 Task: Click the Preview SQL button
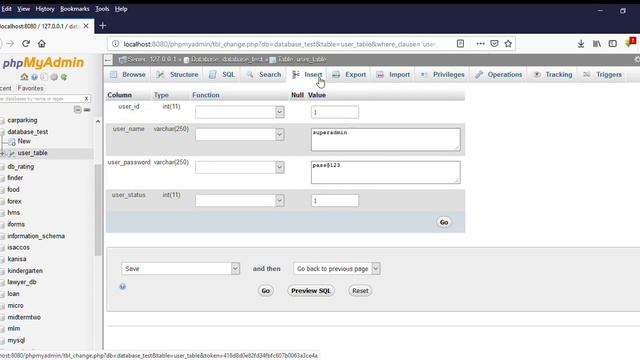(x=311, y=291)
